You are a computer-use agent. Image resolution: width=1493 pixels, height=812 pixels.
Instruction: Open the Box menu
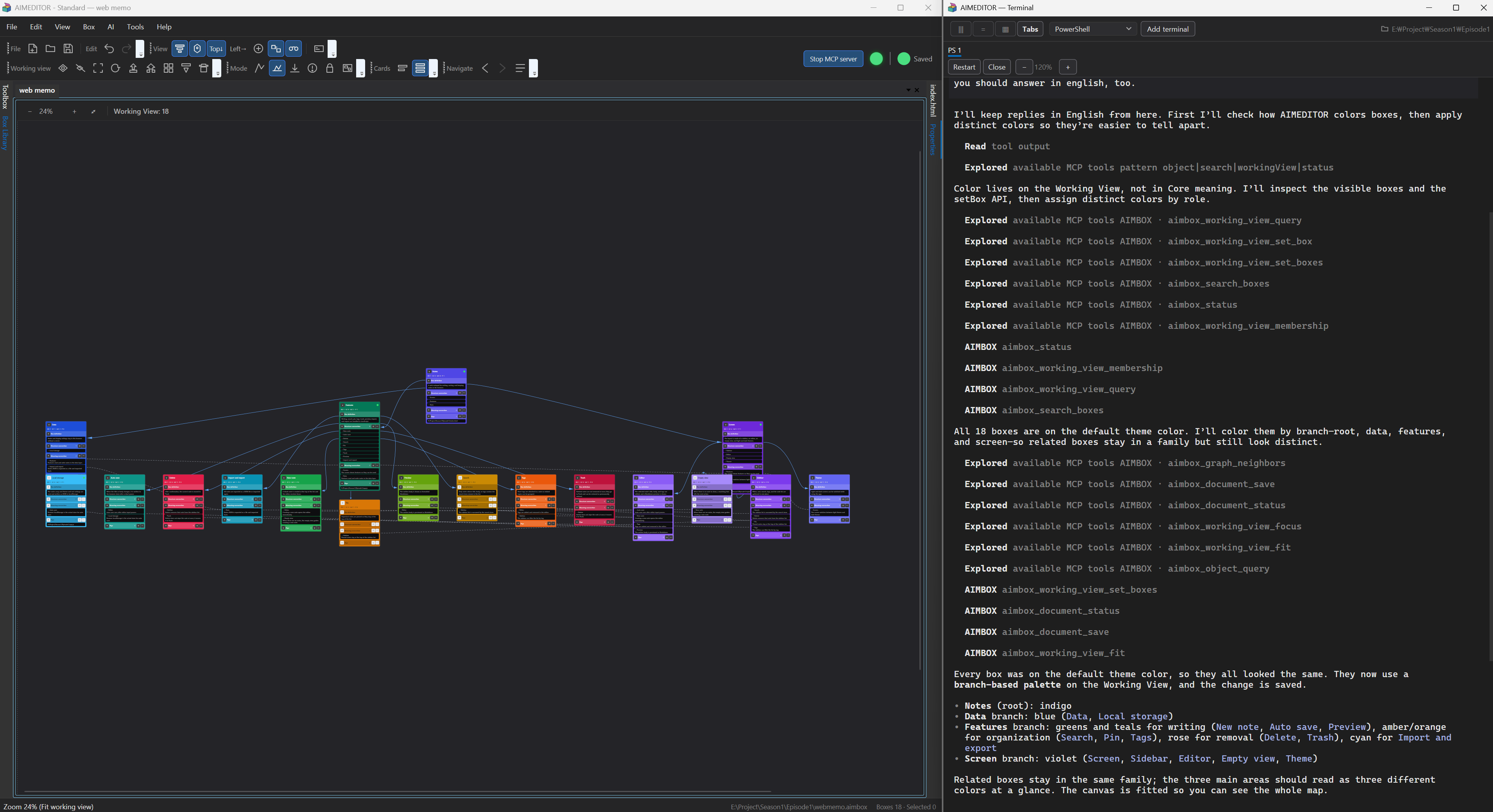coord(89,27)
